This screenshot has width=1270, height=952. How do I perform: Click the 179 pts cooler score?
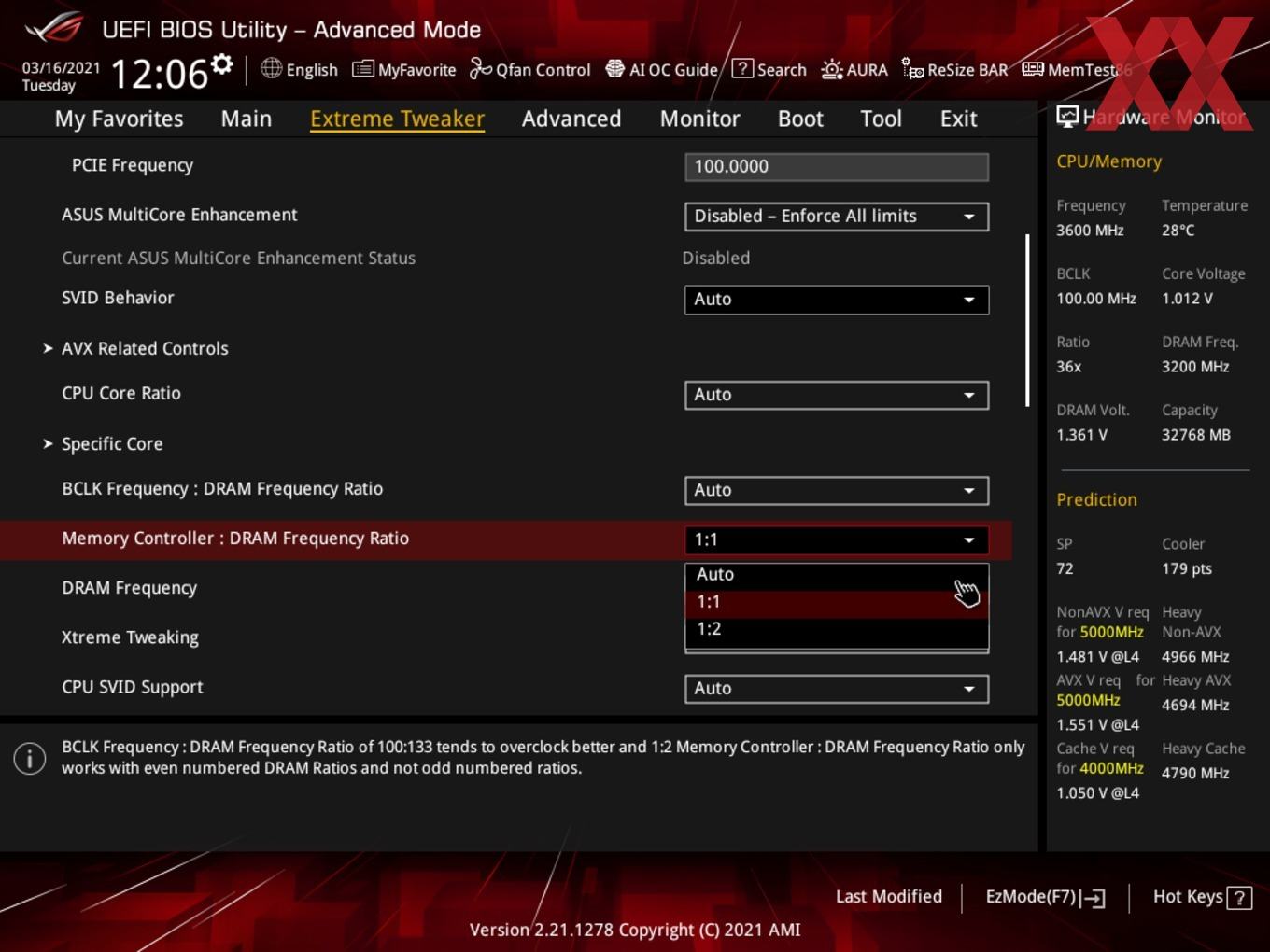click(1187, 568)
